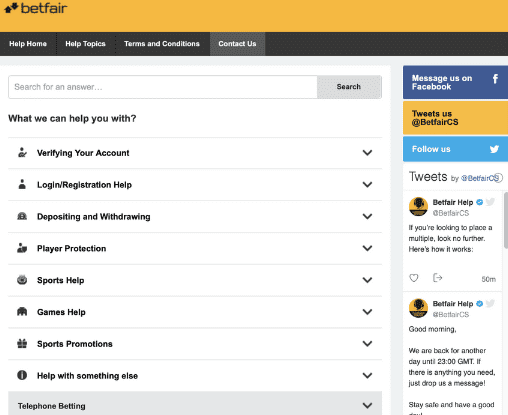Image resolution: width=508 pixels, height=415 pixels.
Task: Click the Verifying Your Account person icon
Action: [22, 153]
